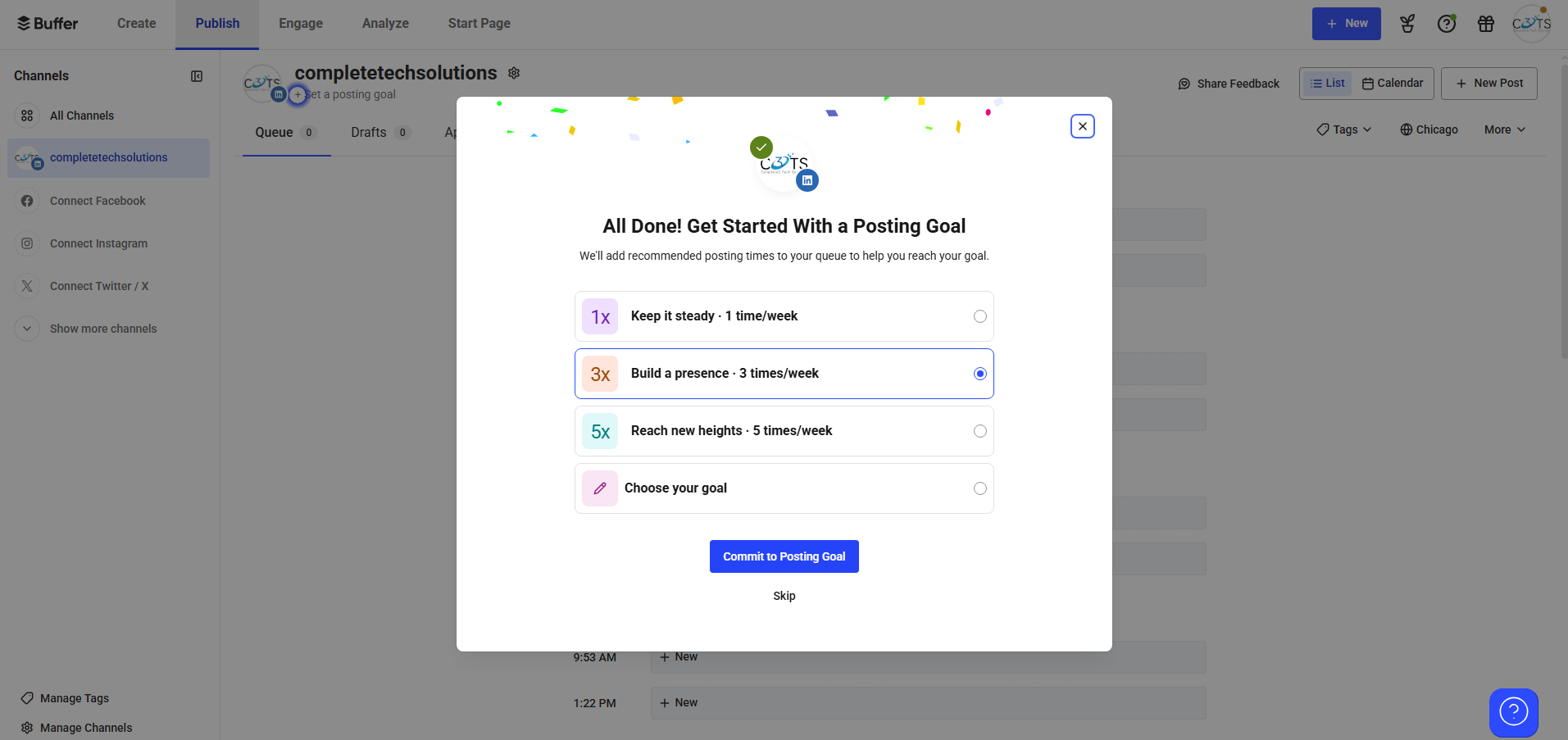
Task: Open the Drafts tab
Action: [369, 132]
